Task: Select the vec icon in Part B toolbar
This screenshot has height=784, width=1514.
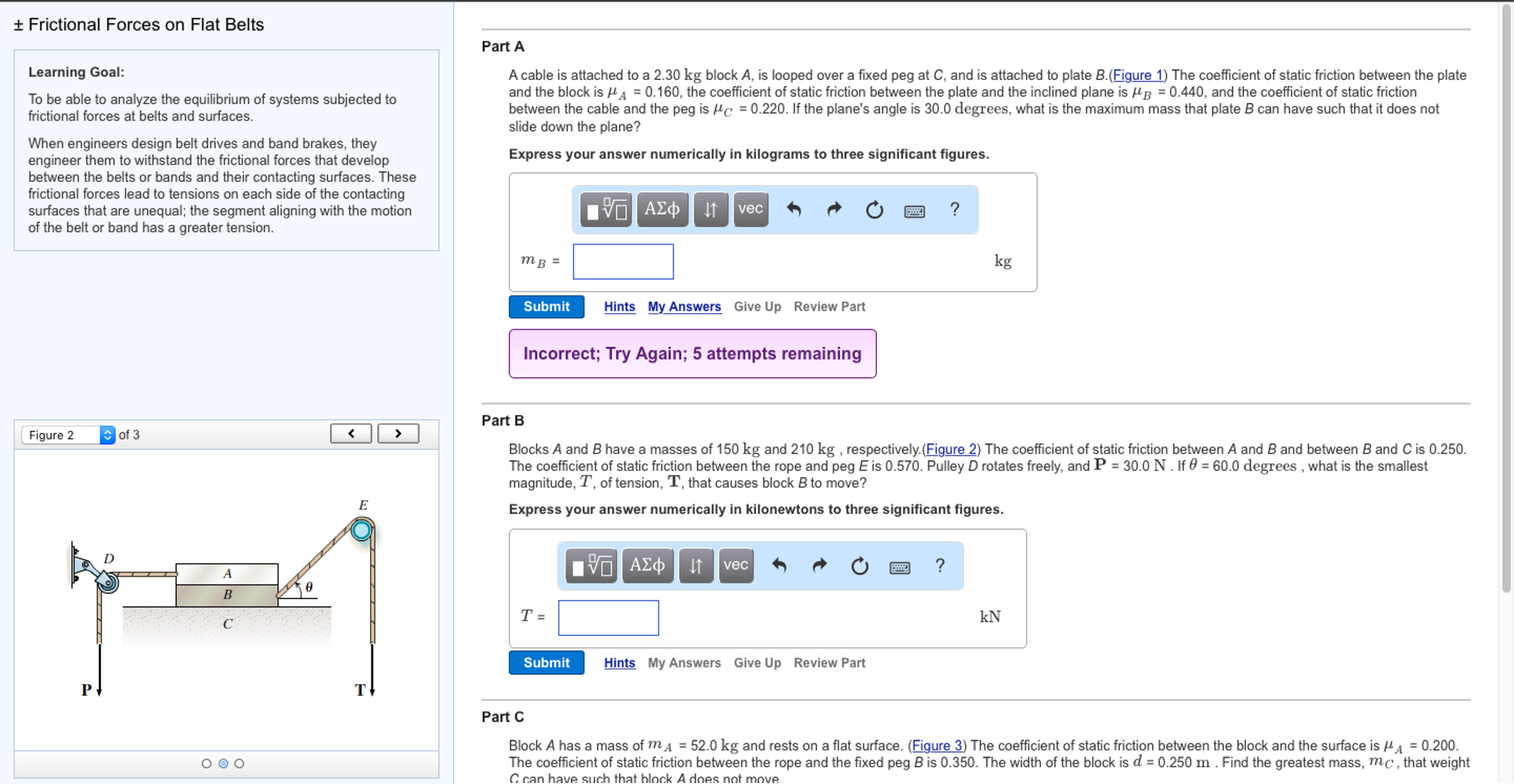Action: coord(735,566)
